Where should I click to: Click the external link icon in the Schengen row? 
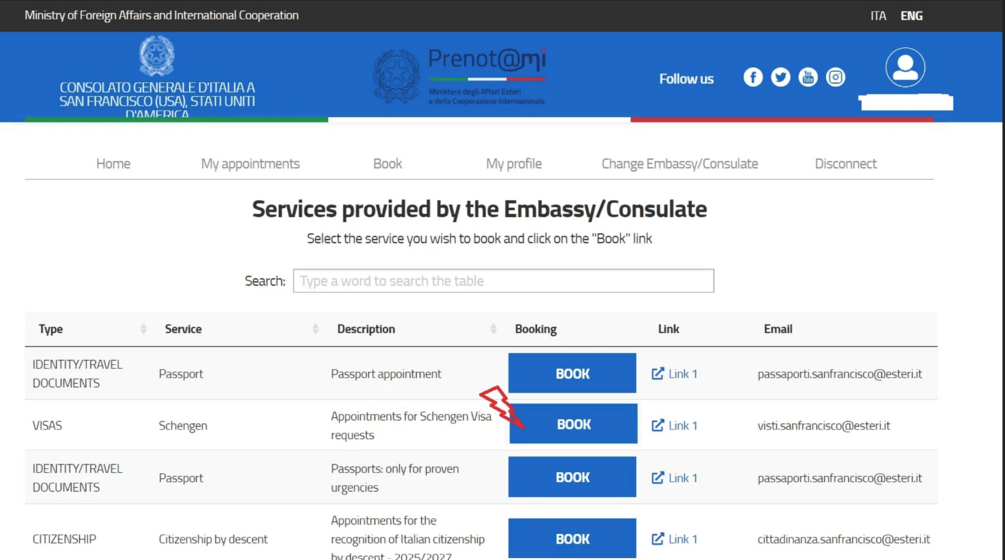click(658, 425)
